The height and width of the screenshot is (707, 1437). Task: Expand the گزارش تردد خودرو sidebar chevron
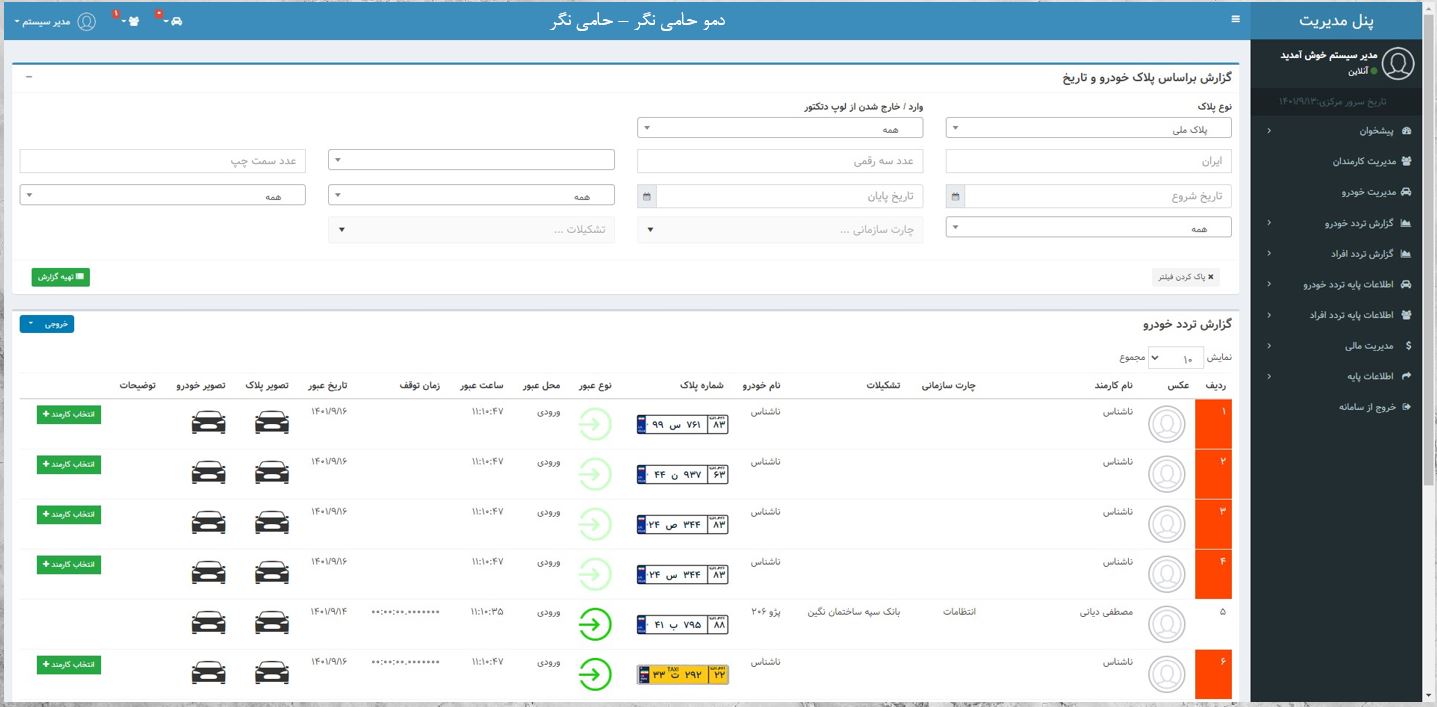pyautogui.click(x=1269, y=224)
